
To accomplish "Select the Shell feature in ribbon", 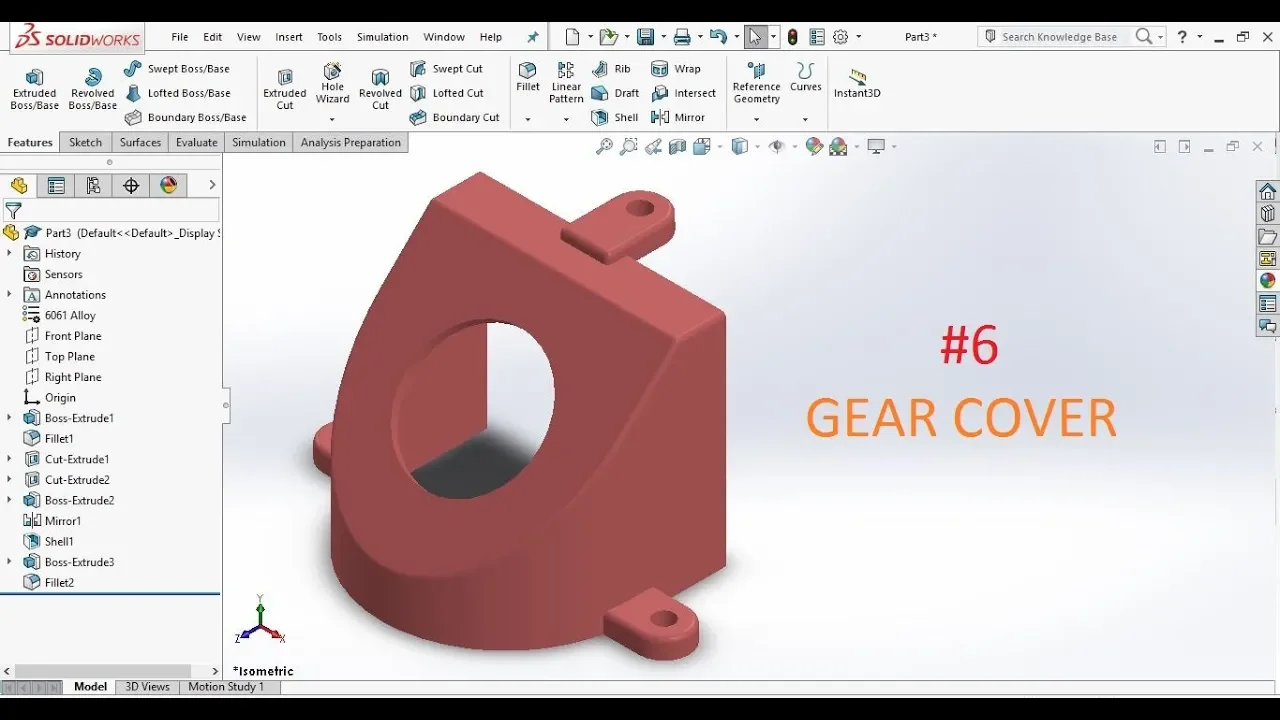I will click(x=615, y=117).
